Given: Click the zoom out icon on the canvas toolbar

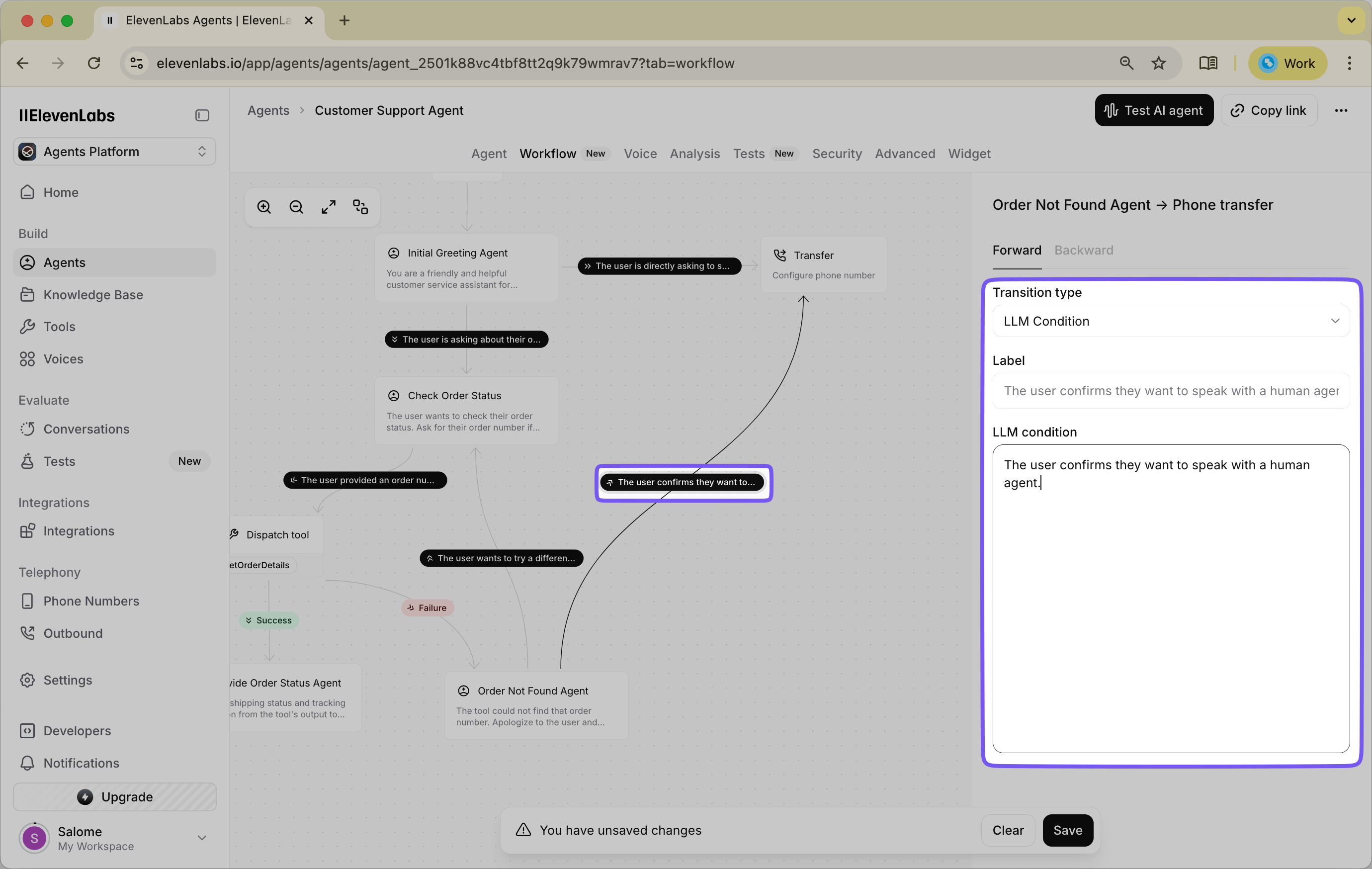Looking at the screenshot, I should pyautogui.click(x=296, y=206).
